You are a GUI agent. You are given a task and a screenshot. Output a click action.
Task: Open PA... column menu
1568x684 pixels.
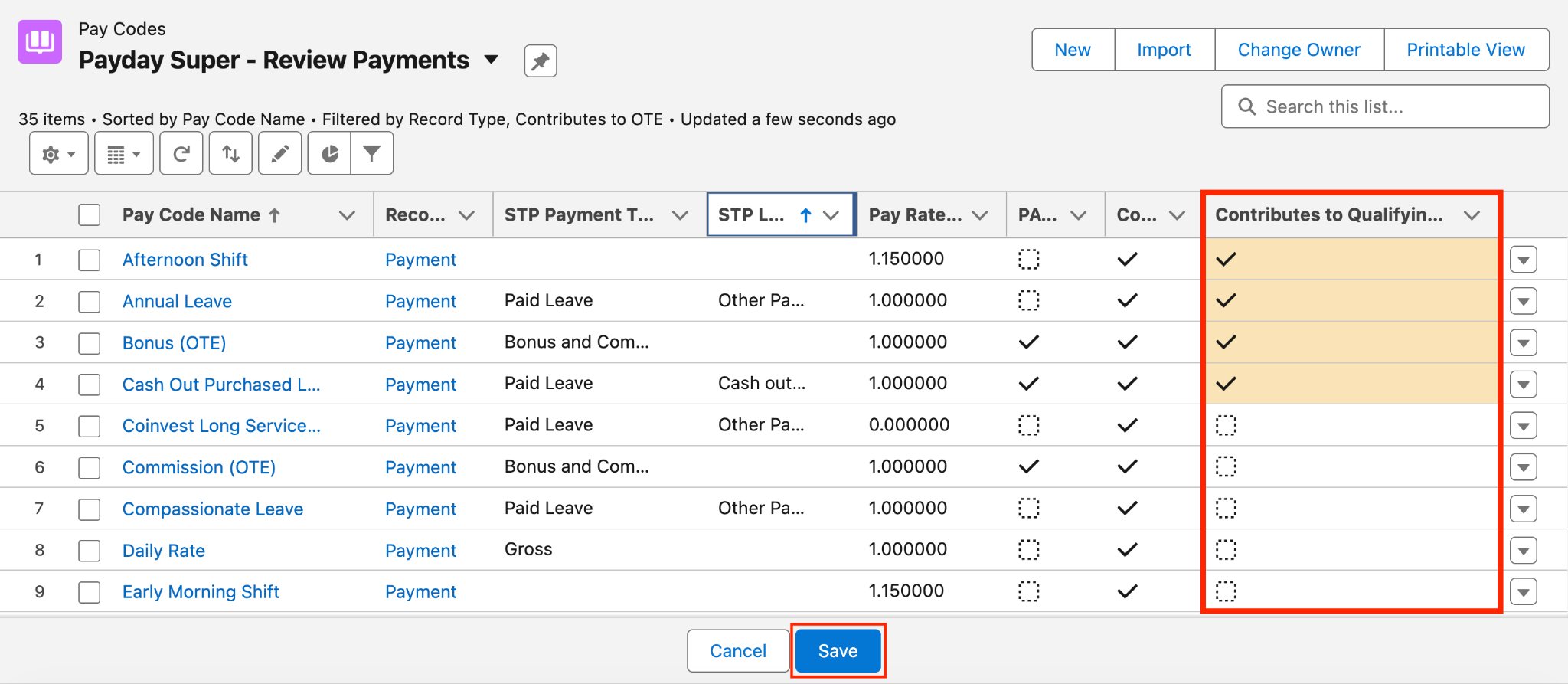pos(1078,215)
